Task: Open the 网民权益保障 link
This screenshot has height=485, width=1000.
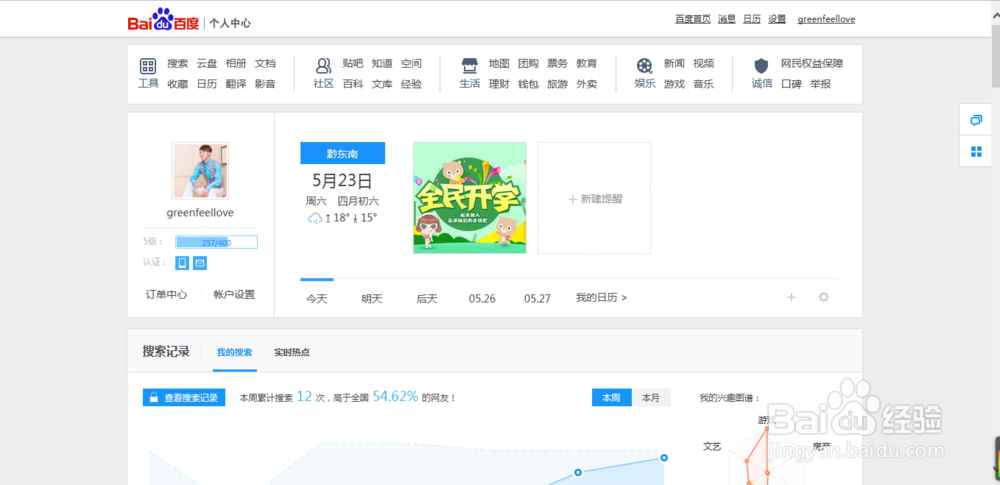Action: click(812, 63)
